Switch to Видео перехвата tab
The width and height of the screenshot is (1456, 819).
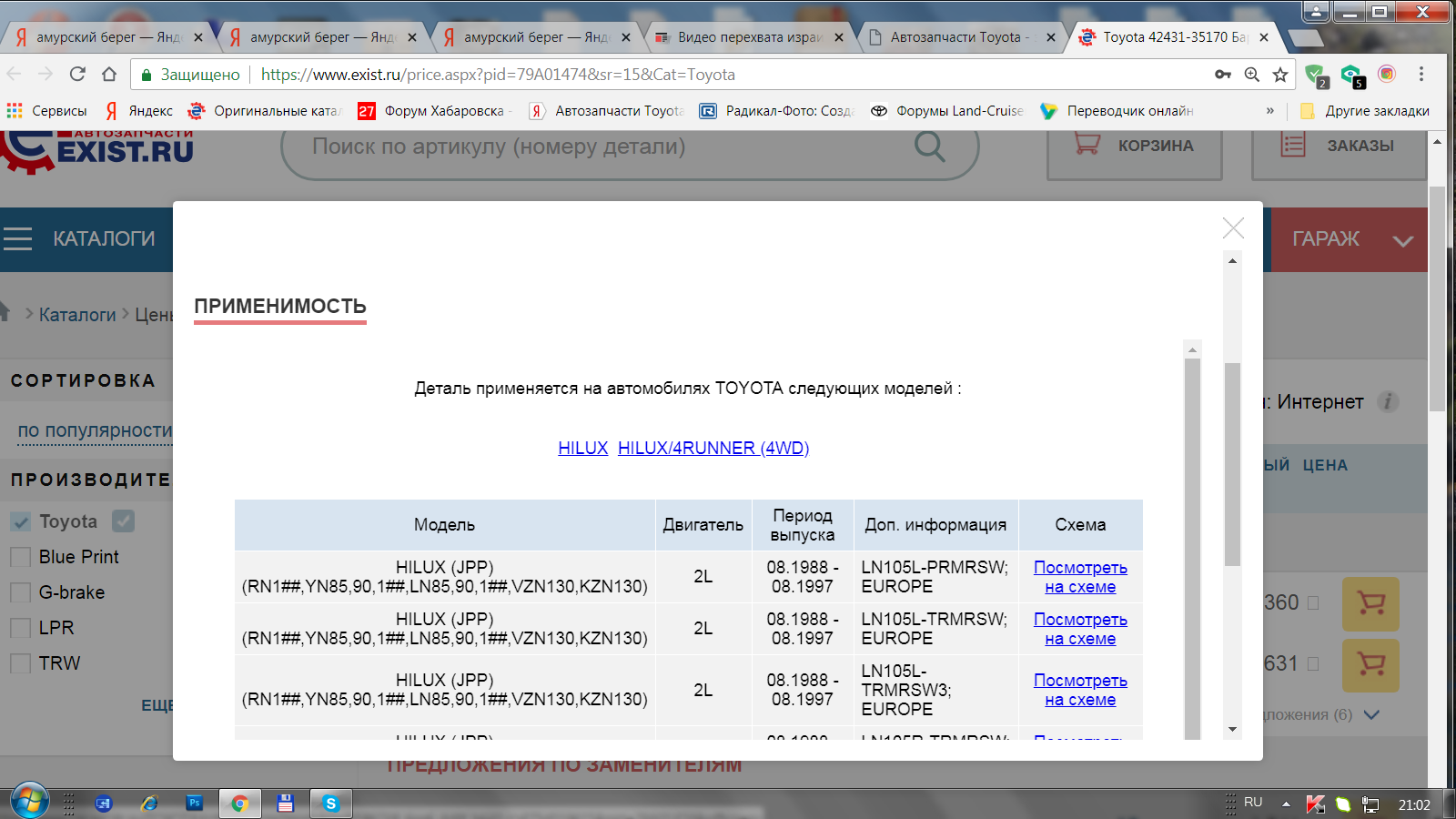(x=748, y=37)
